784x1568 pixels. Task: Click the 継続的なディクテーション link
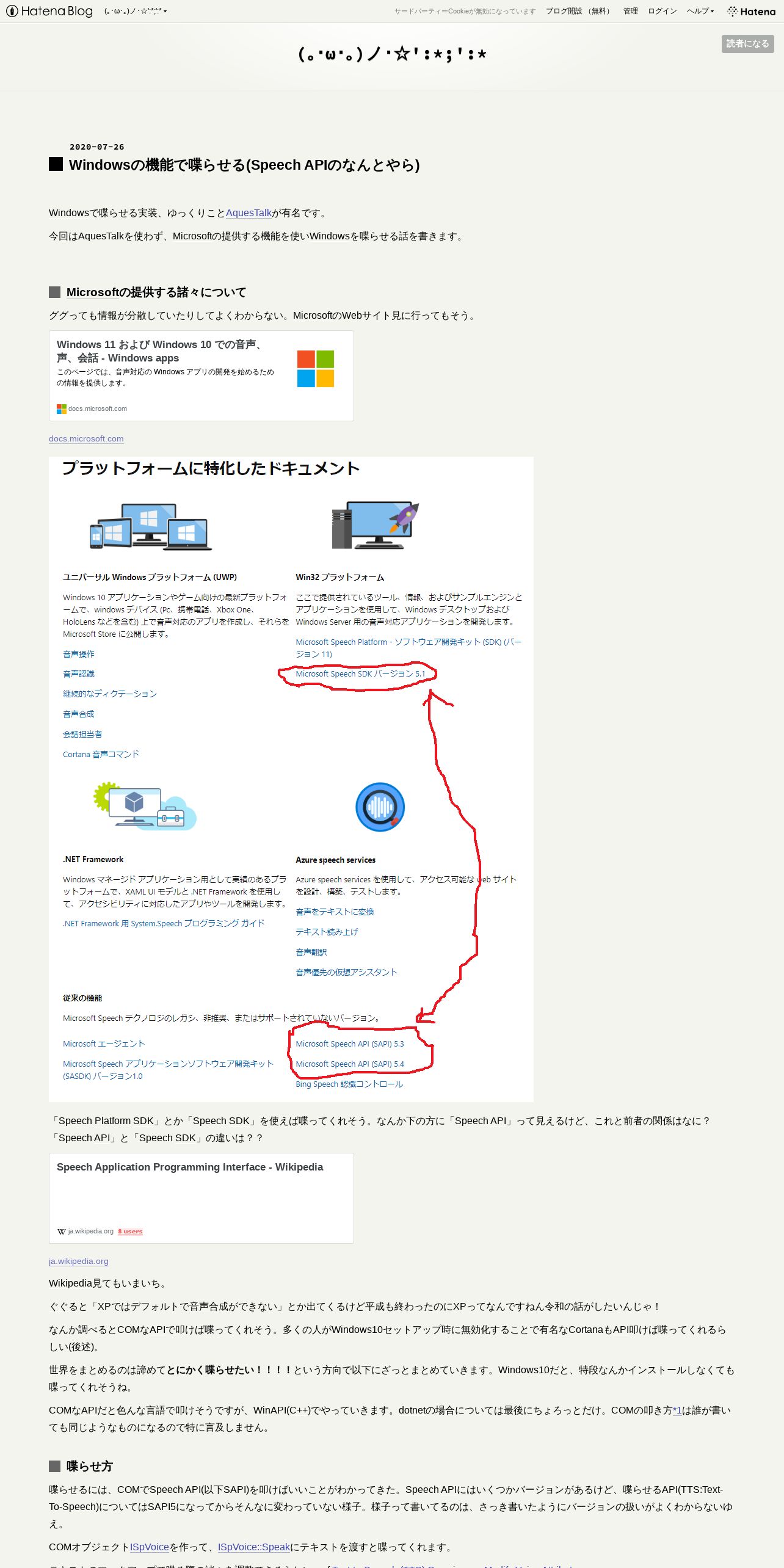tap(110, 694)
